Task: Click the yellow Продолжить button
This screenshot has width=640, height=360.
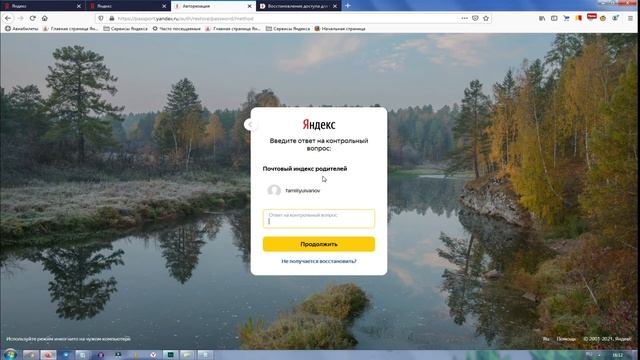Action: coord(319,244)
